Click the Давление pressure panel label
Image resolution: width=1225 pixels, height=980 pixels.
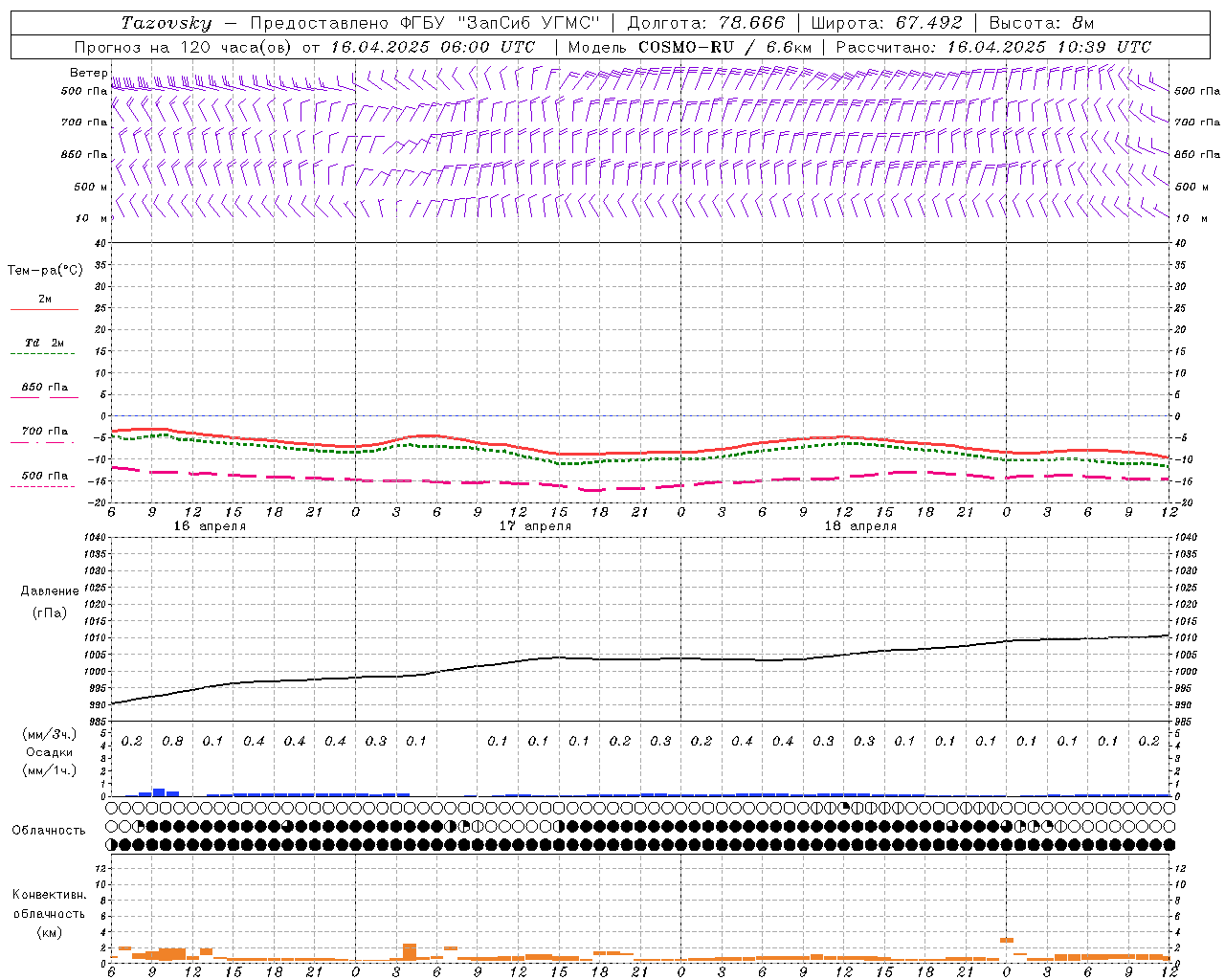[50, 591]
